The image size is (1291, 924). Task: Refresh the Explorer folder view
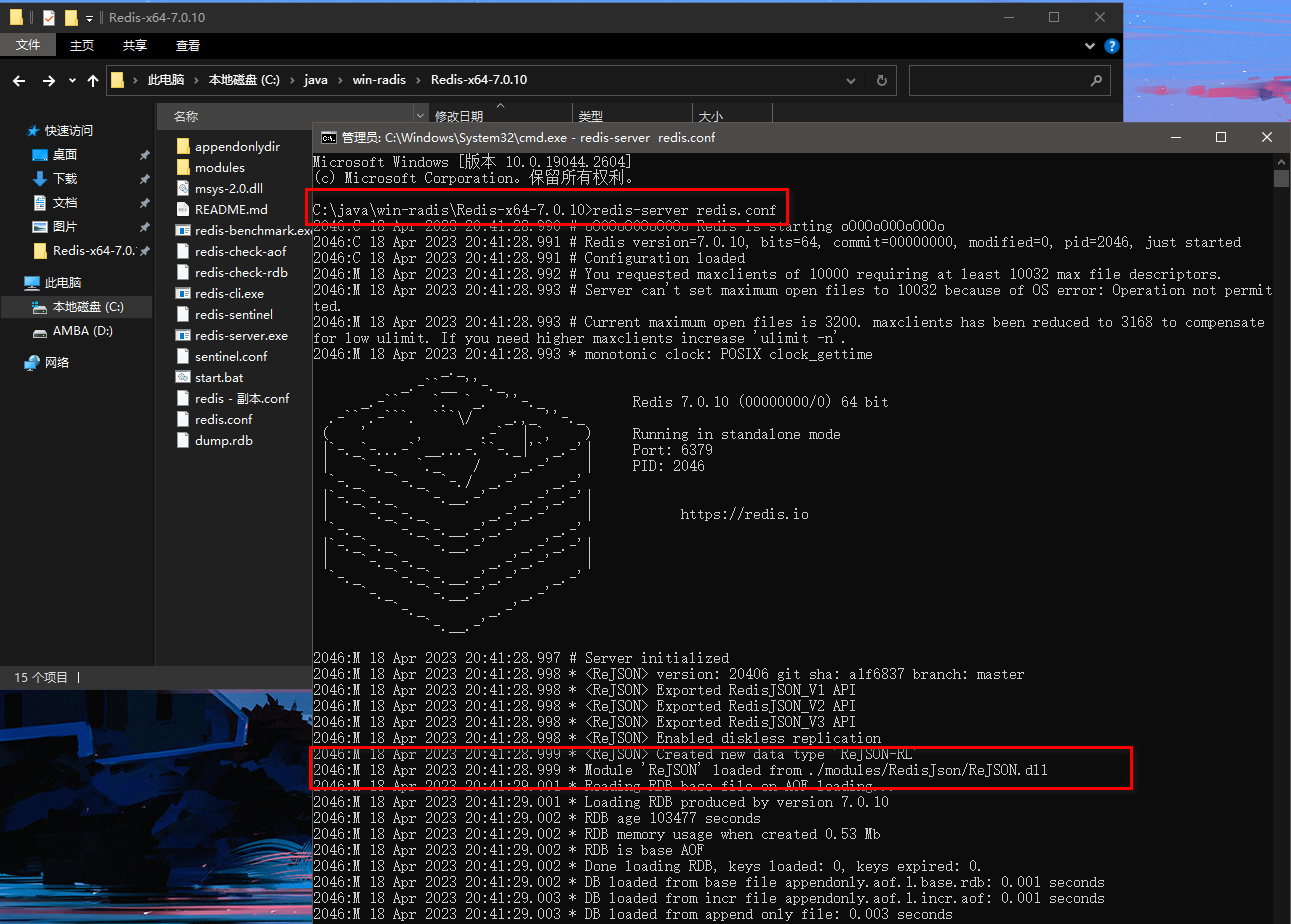(881, 81)
